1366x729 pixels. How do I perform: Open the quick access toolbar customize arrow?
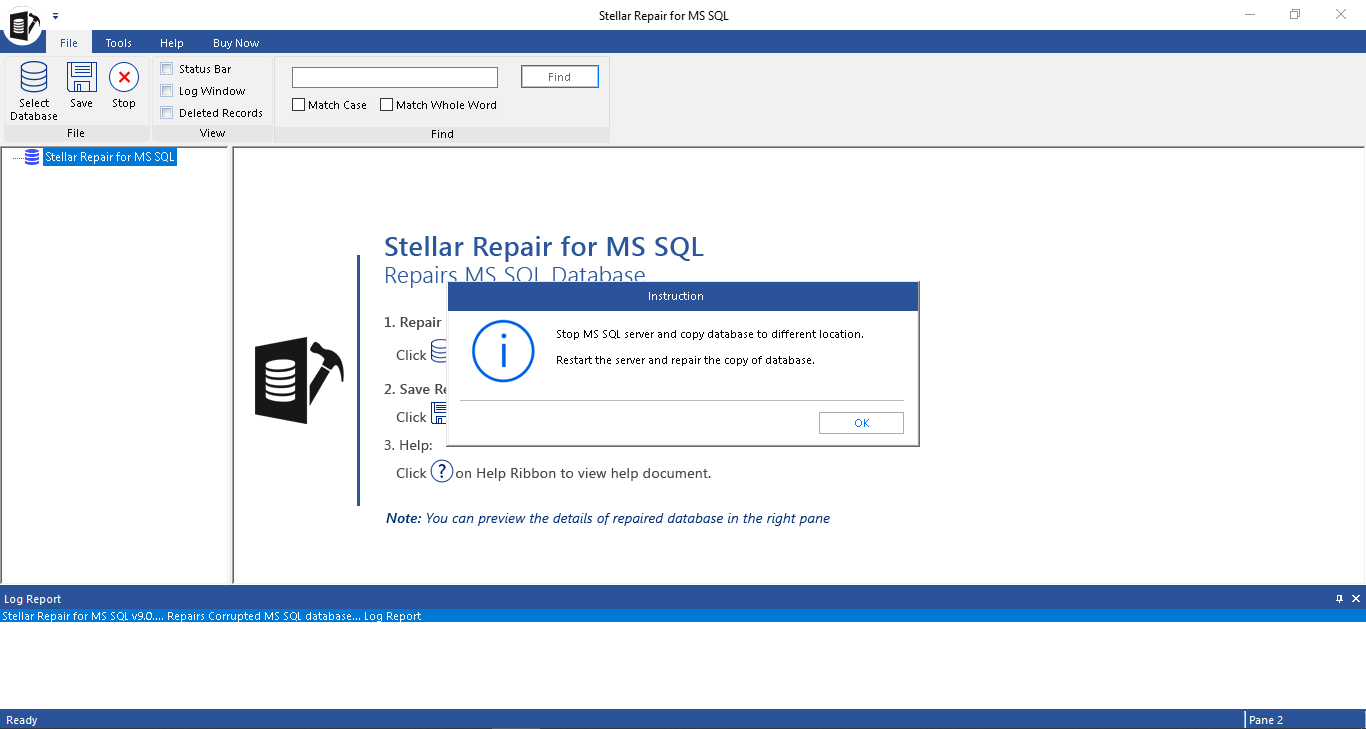[x=56, y=15]
